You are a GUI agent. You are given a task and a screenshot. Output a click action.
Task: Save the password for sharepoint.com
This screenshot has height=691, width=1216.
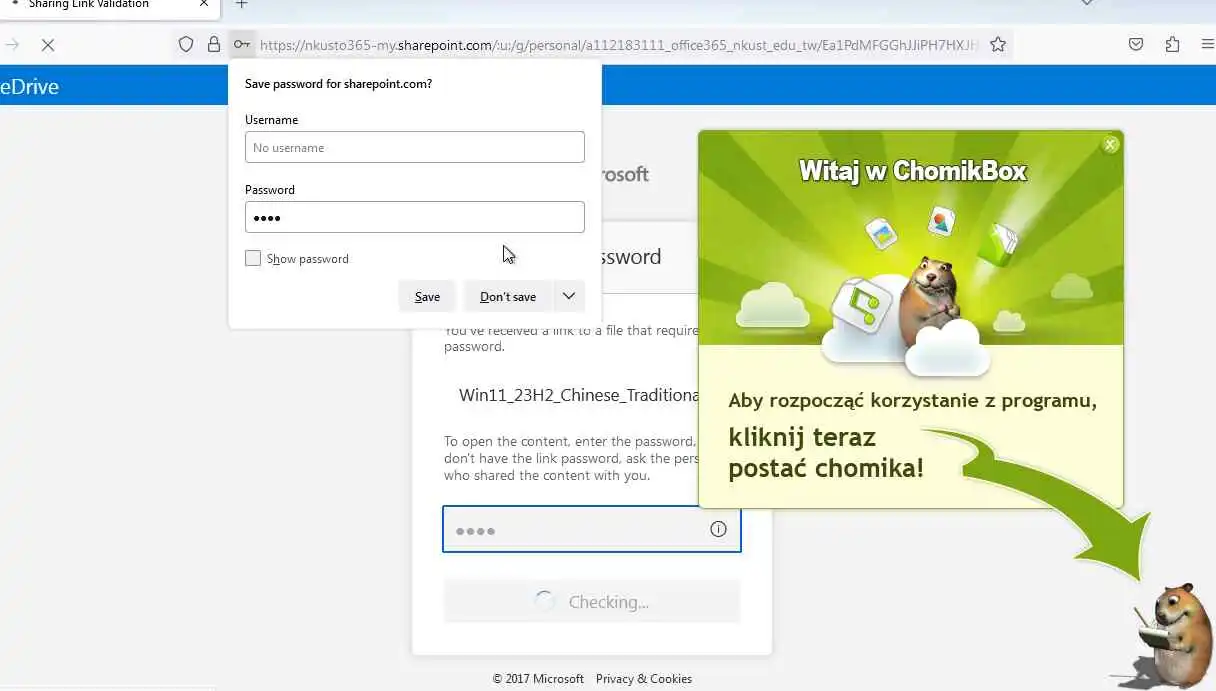click(x=427, y=296)
